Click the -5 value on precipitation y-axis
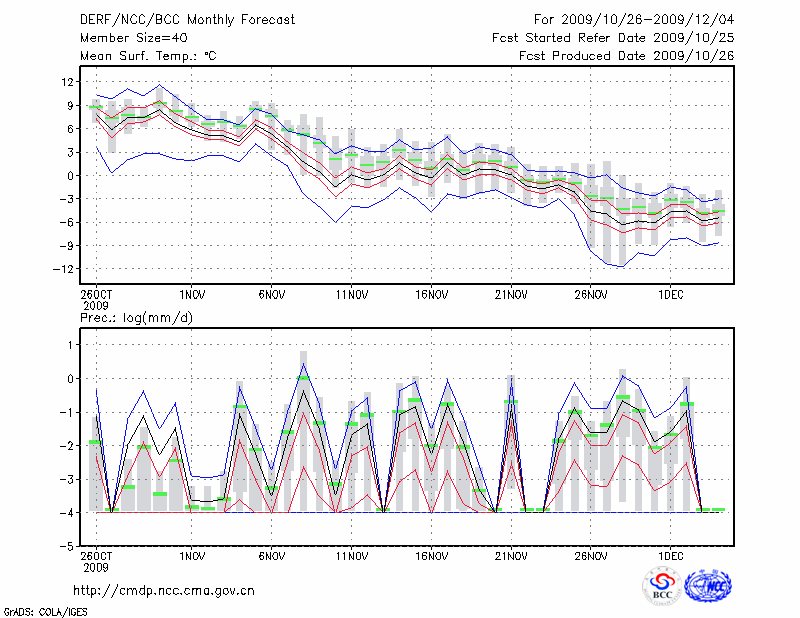The image size is (800, 618). pos(66,546)
